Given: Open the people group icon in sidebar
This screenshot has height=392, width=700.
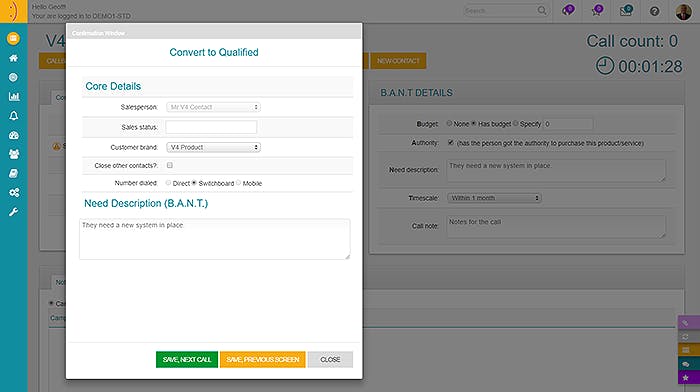Looking at the screenshot, I should (x=14, y=154).
